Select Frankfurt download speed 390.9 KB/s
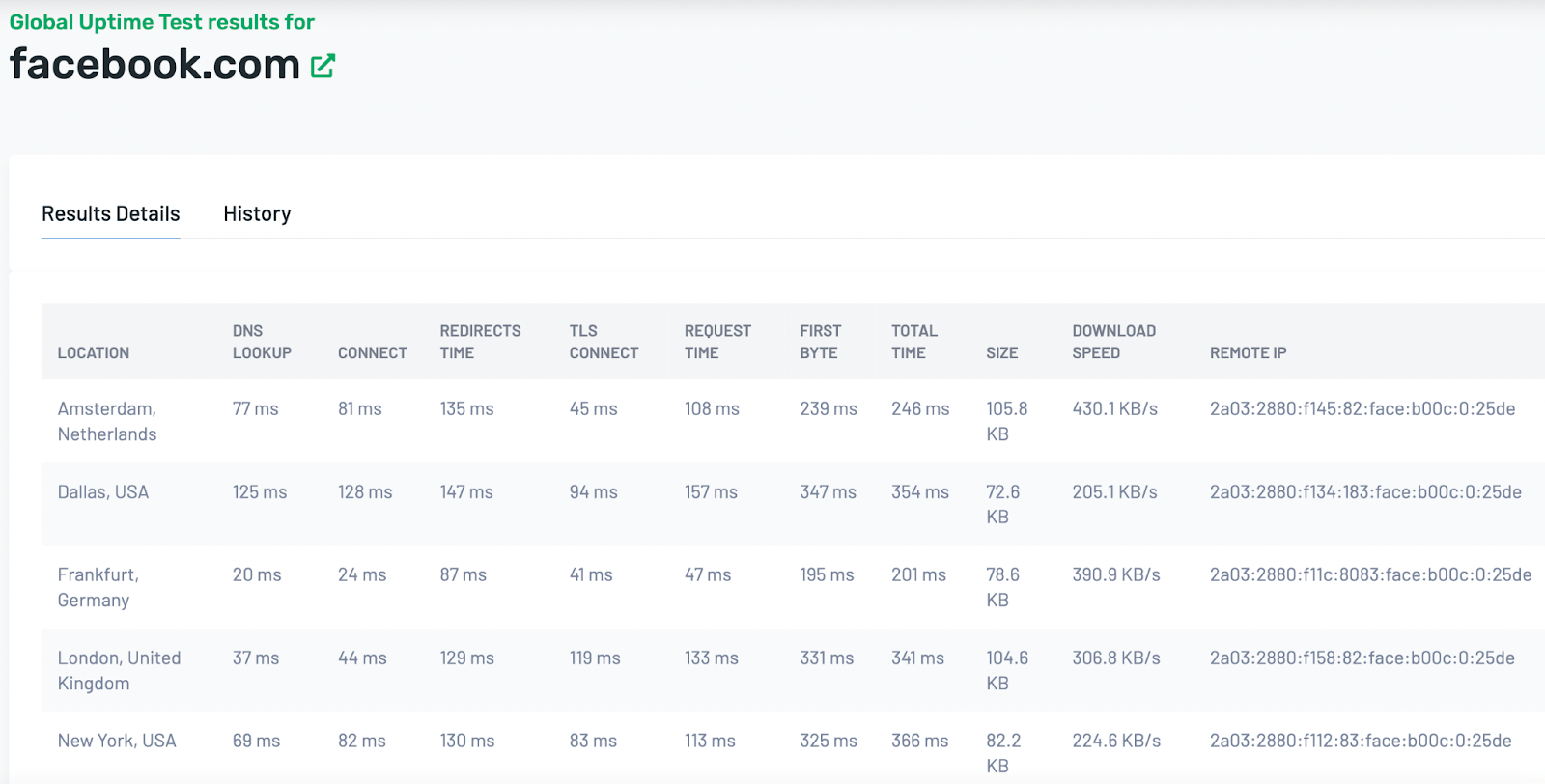Screen dimensions: 1545x784 tap(1116, 575)
